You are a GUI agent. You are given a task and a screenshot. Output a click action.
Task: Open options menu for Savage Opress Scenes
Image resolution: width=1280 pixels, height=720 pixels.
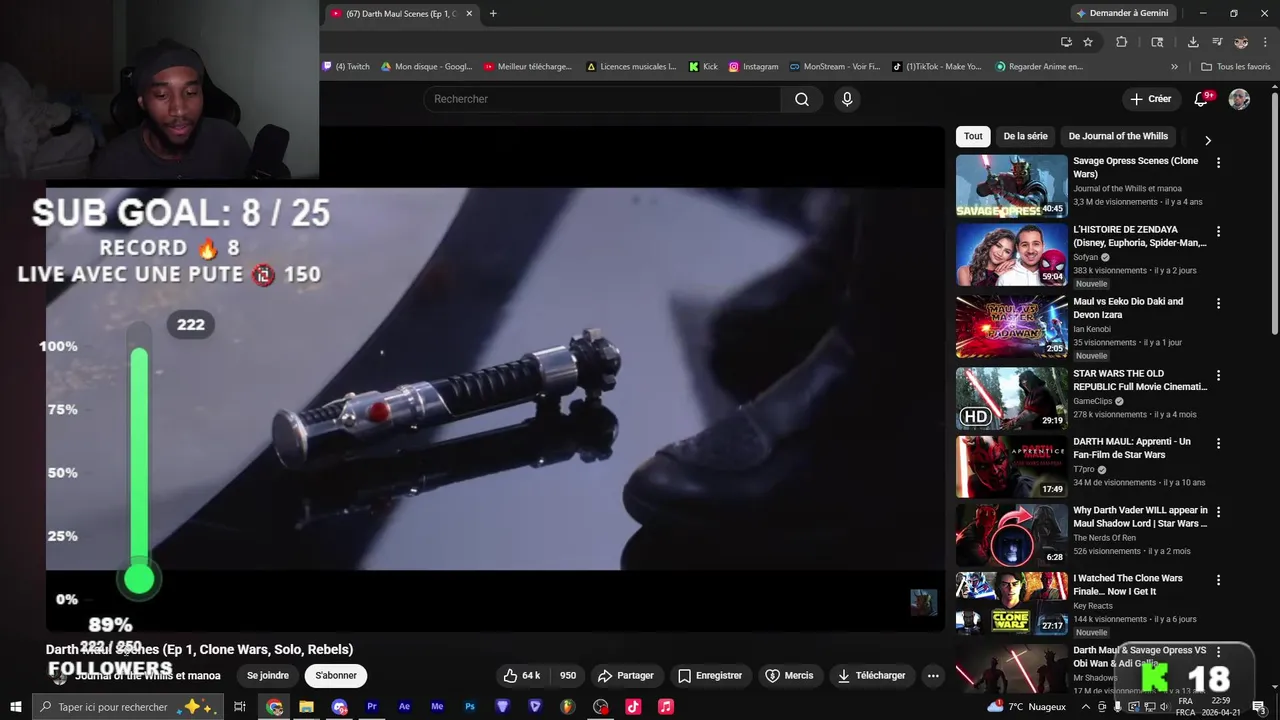1218,162
